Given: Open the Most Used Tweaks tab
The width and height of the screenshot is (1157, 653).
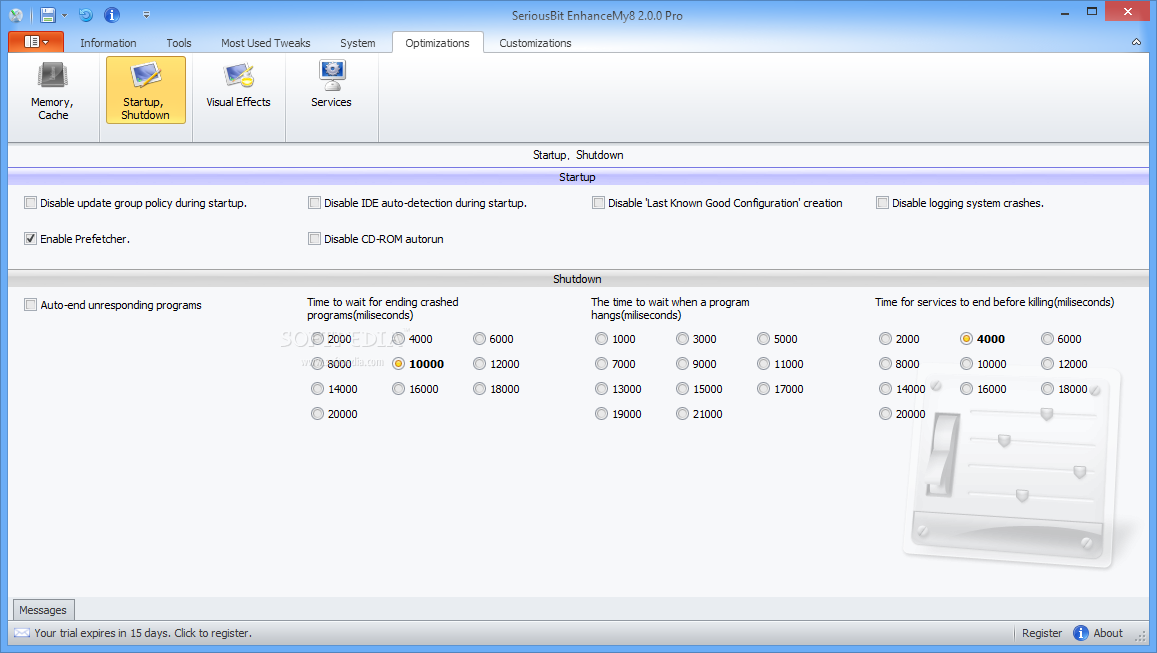Looking at the screenshot, I should tap(266, 43).
